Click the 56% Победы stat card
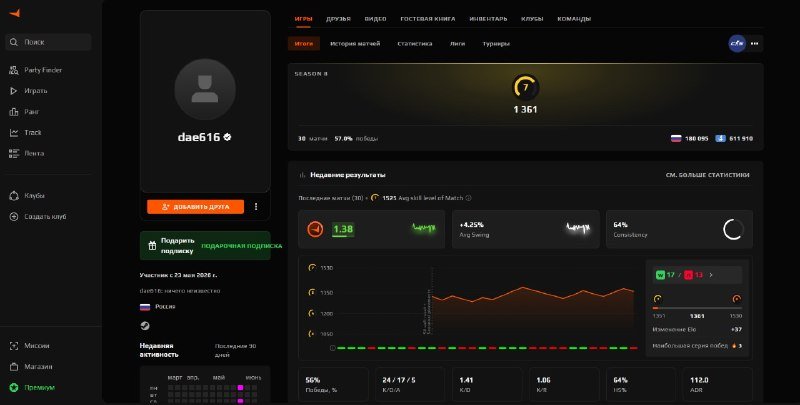800x405 pixels. (x=333, y=385)
